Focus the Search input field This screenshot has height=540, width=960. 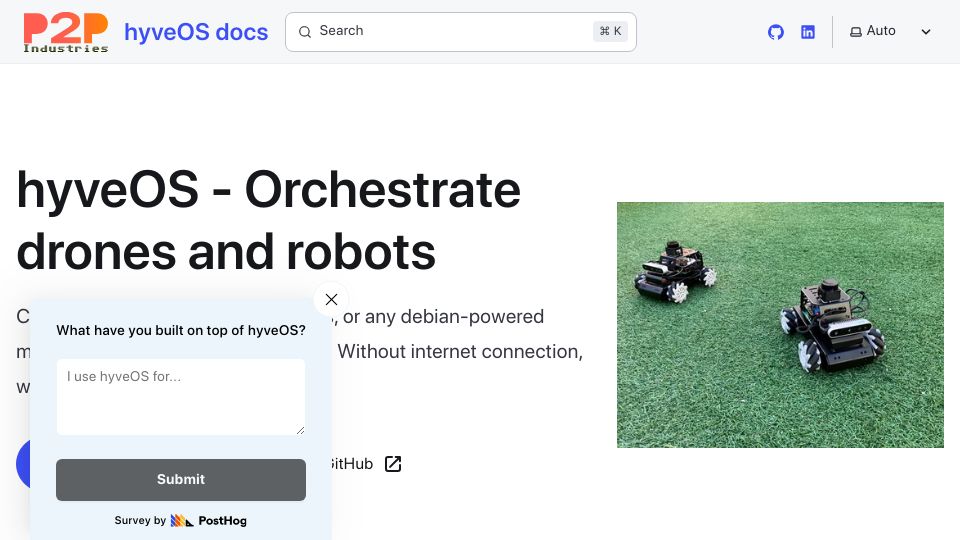coord(460,32)
